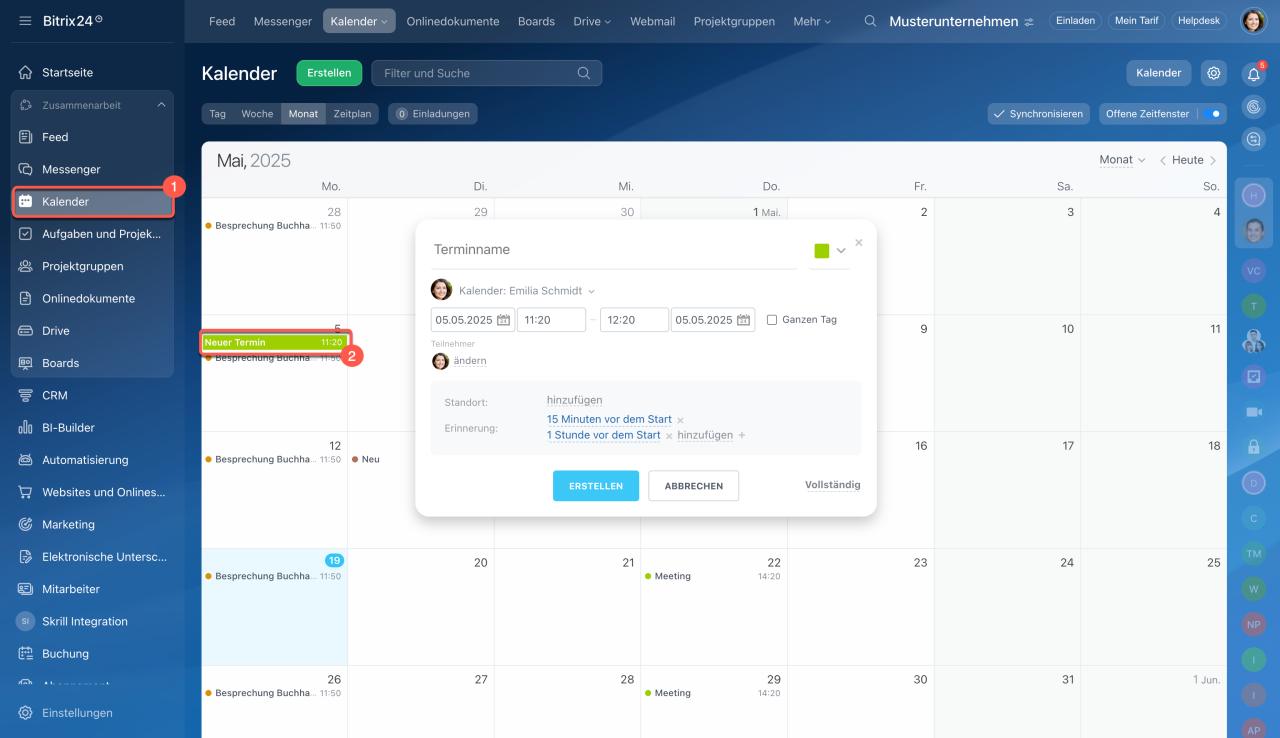1280x738 pixels.
Task: Open the 12:20 end time field
Action: tap(634, 320)
